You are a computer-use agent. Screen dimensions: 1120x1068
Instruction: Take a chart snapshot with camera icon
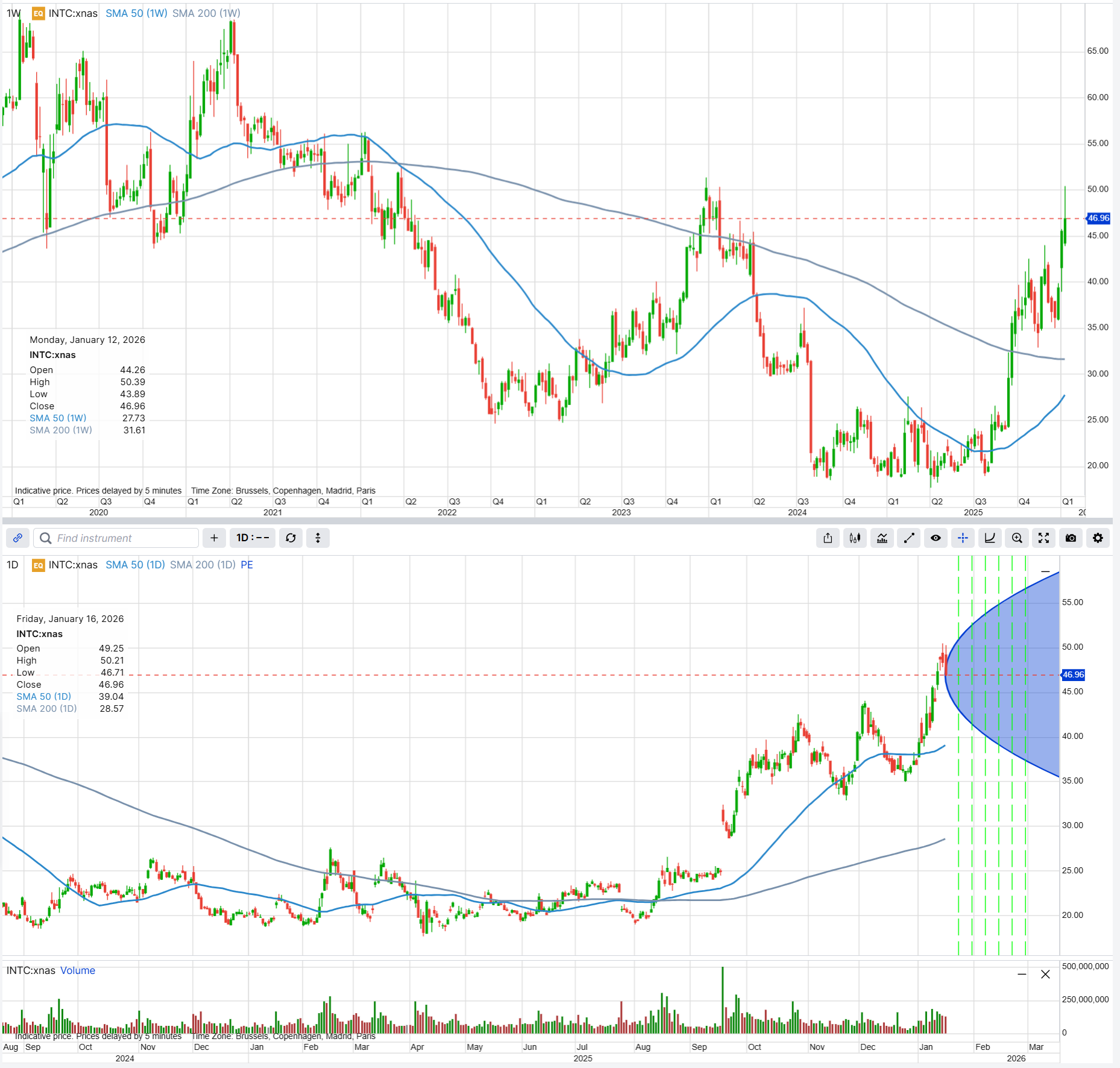1071,538
